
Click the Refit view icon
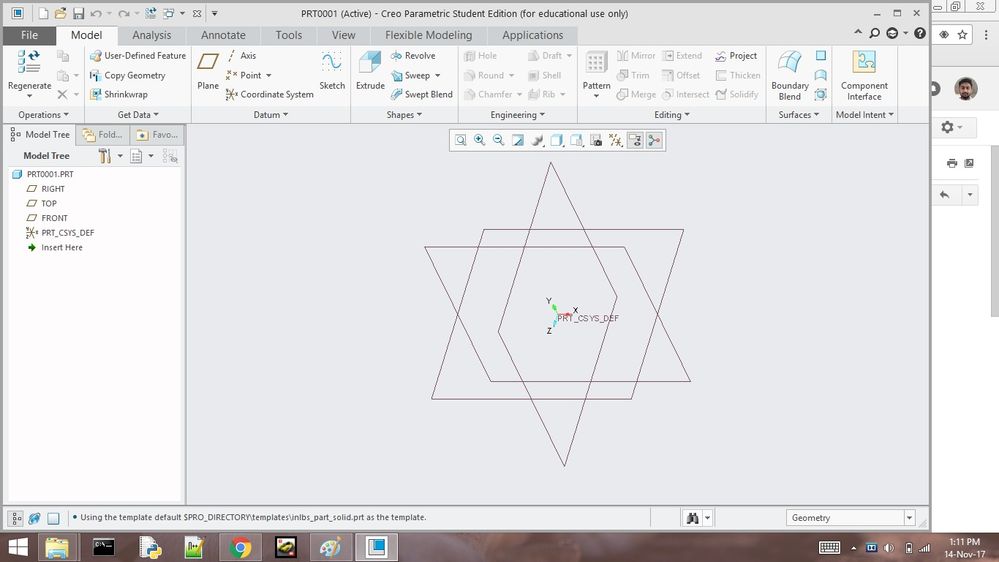(461, 141)
